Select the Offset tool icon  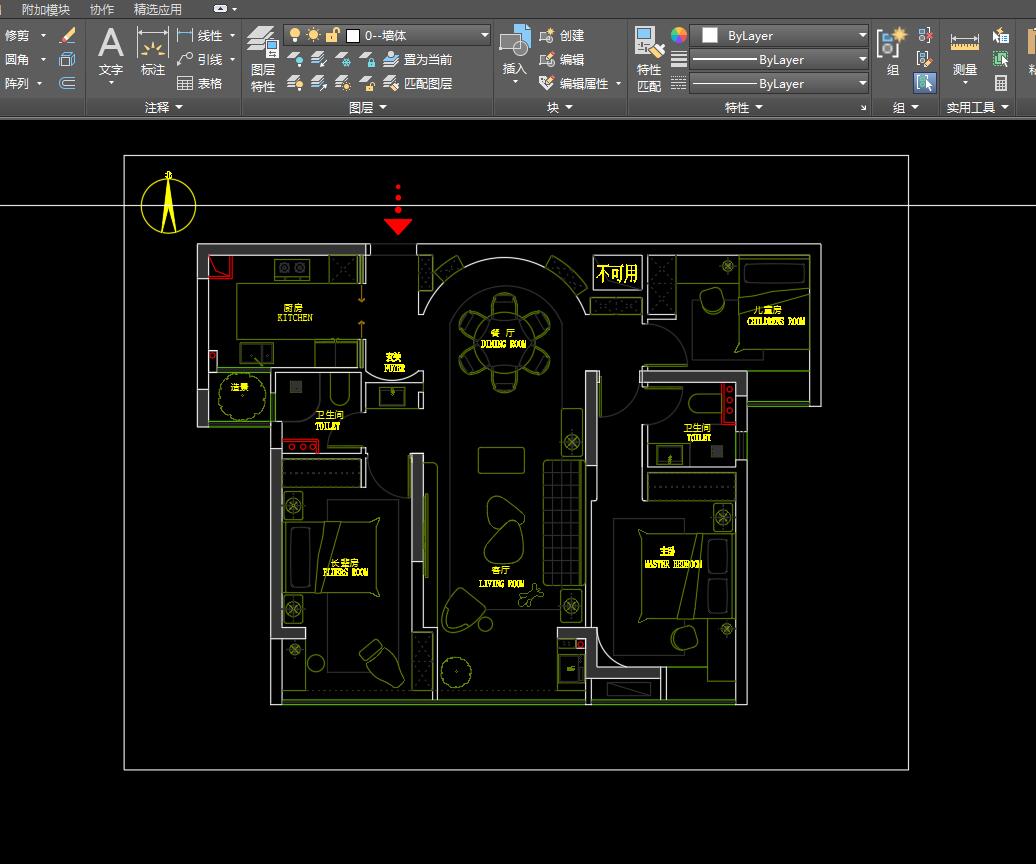pos(67,83)
